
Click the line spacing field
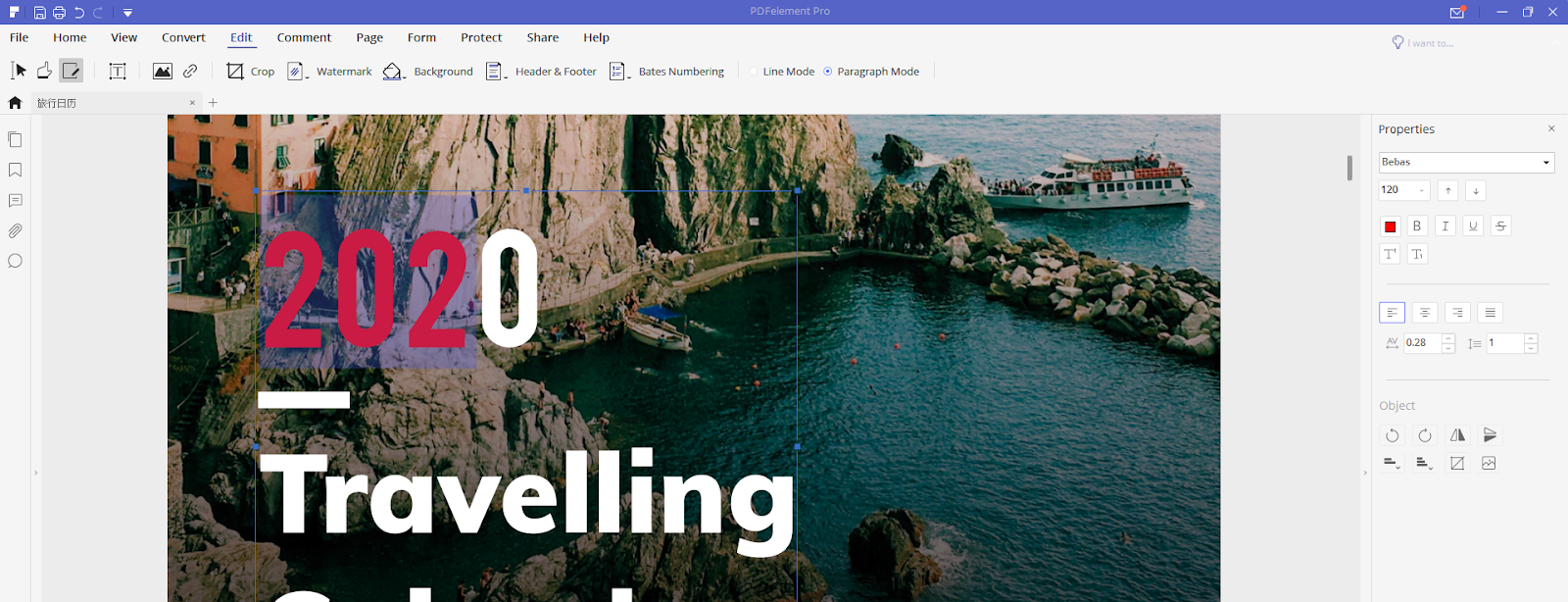point(1504,343)
